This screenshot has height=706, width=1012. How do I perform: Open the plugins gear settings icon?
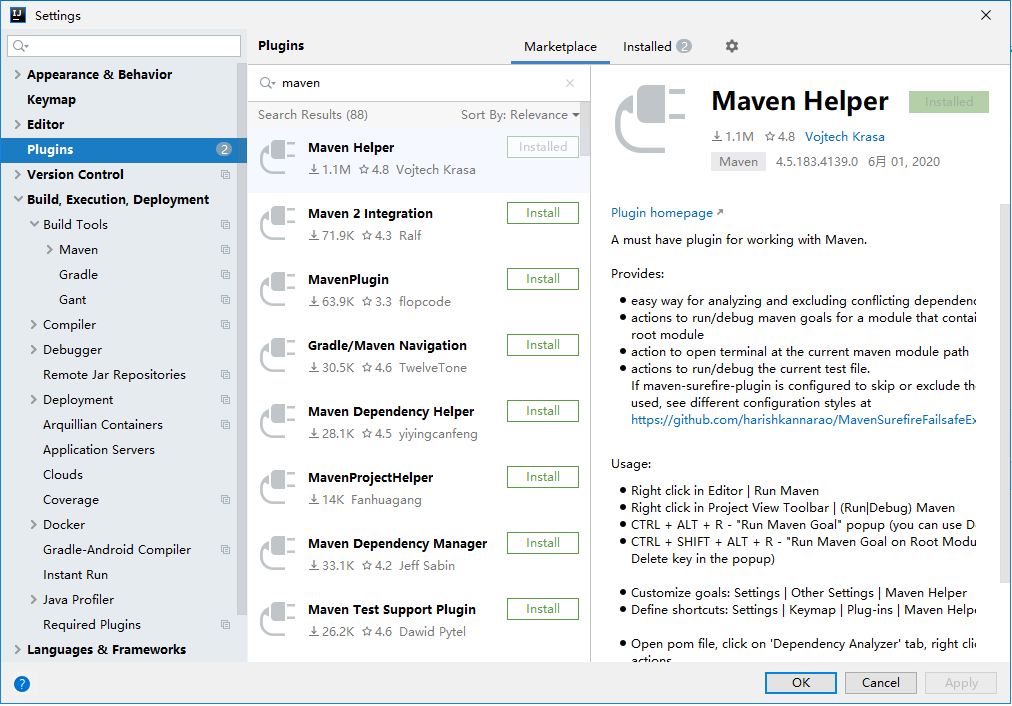[731, 46]
